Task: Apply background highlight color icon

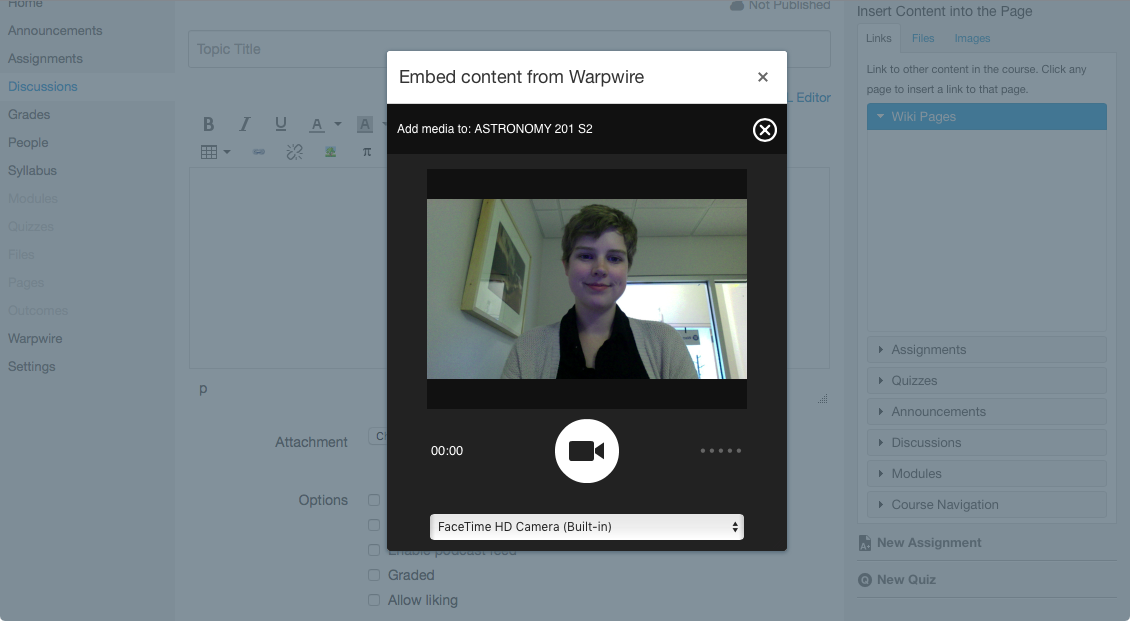Action: [x=365, y=124]
